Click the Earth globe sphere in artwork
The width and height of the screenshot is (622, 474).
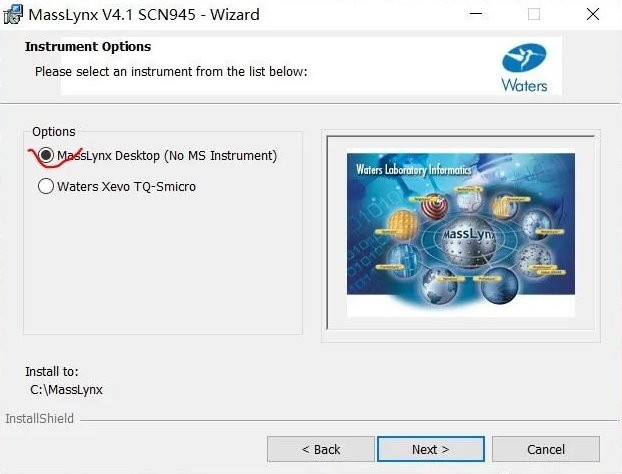439,286
